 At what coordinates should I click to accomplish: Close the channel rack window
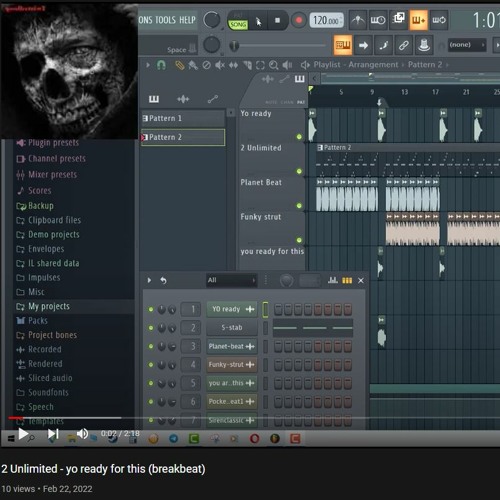pos(361,281)
